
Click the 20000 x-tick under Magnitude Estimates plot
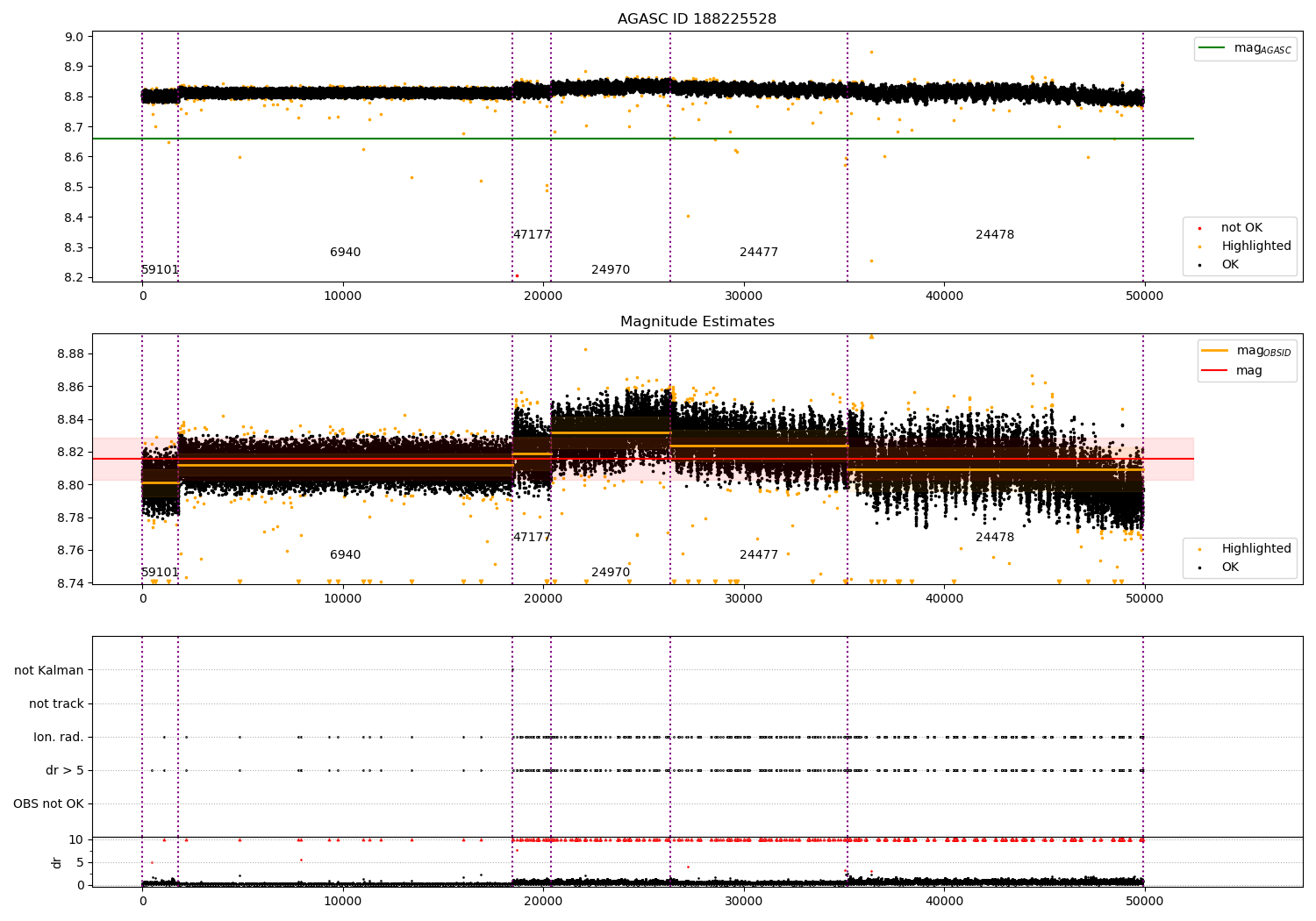click(543, 599)
